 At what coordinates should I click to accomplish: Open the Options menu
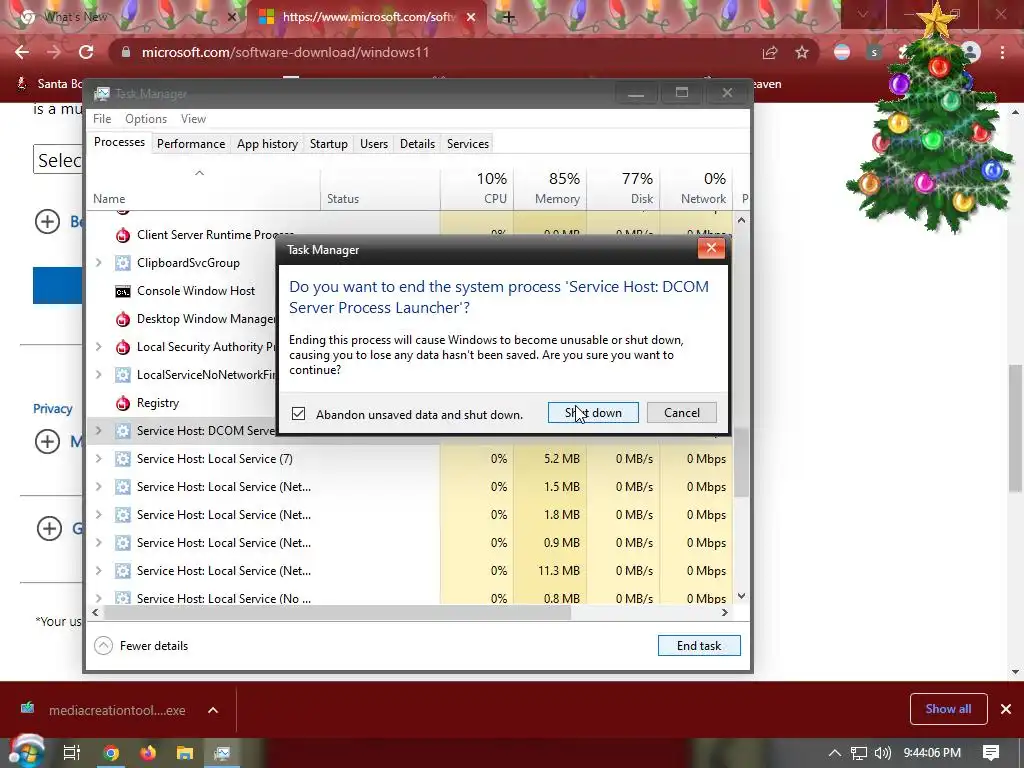146,119
